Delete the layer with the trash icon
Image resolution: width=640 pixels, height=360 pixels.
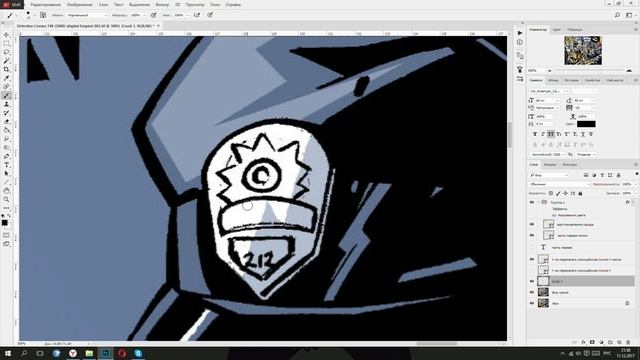pos(628,342)
